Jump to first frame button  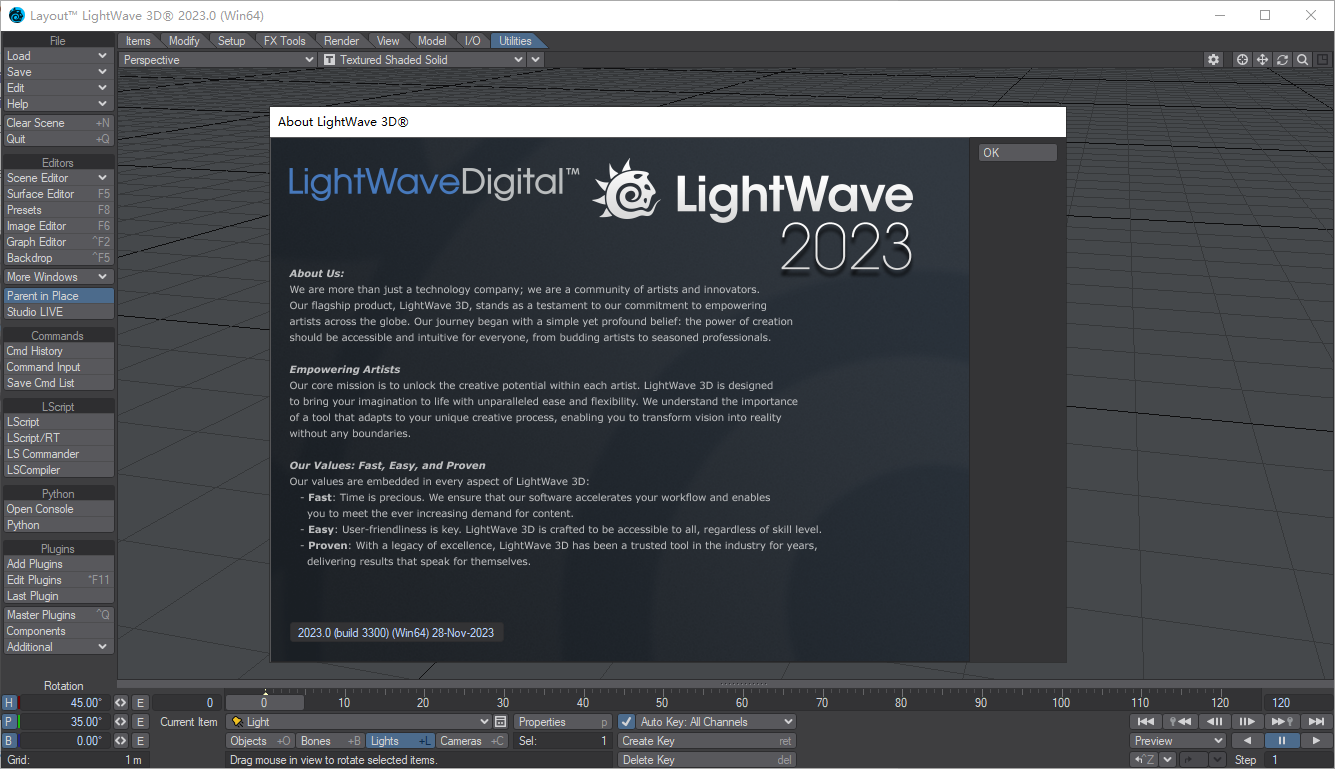click(x=1146, y=722)
